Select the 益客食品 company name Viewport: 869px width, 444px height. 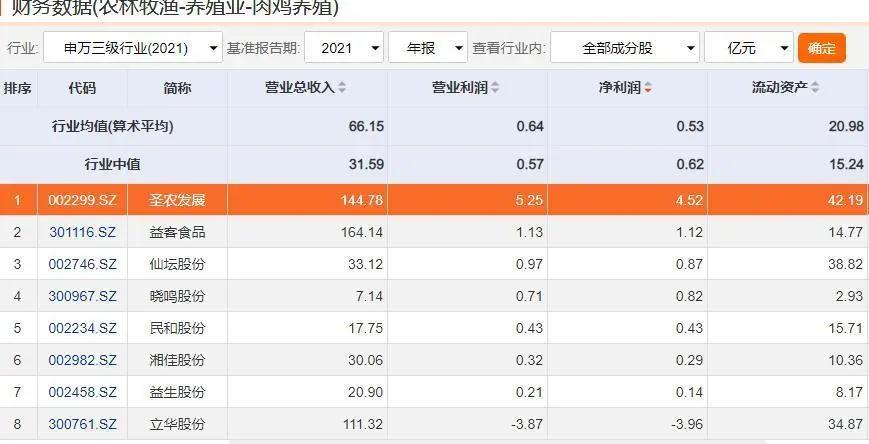[x=177, y=232]
